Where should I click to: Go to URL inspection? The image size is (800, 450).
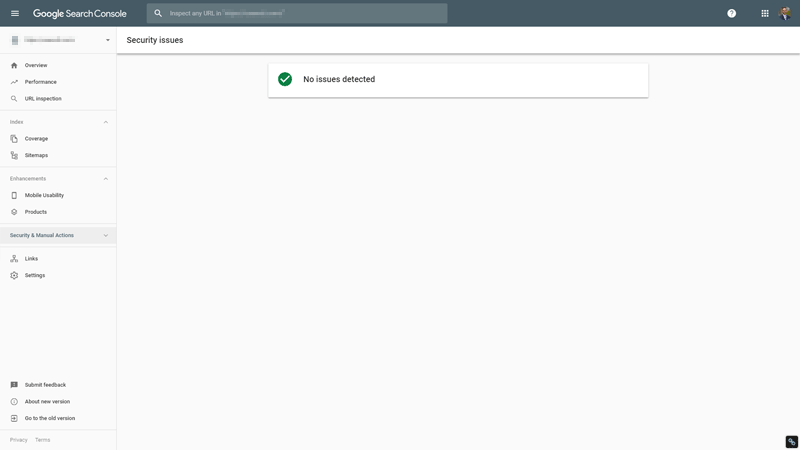pos(43,99)
